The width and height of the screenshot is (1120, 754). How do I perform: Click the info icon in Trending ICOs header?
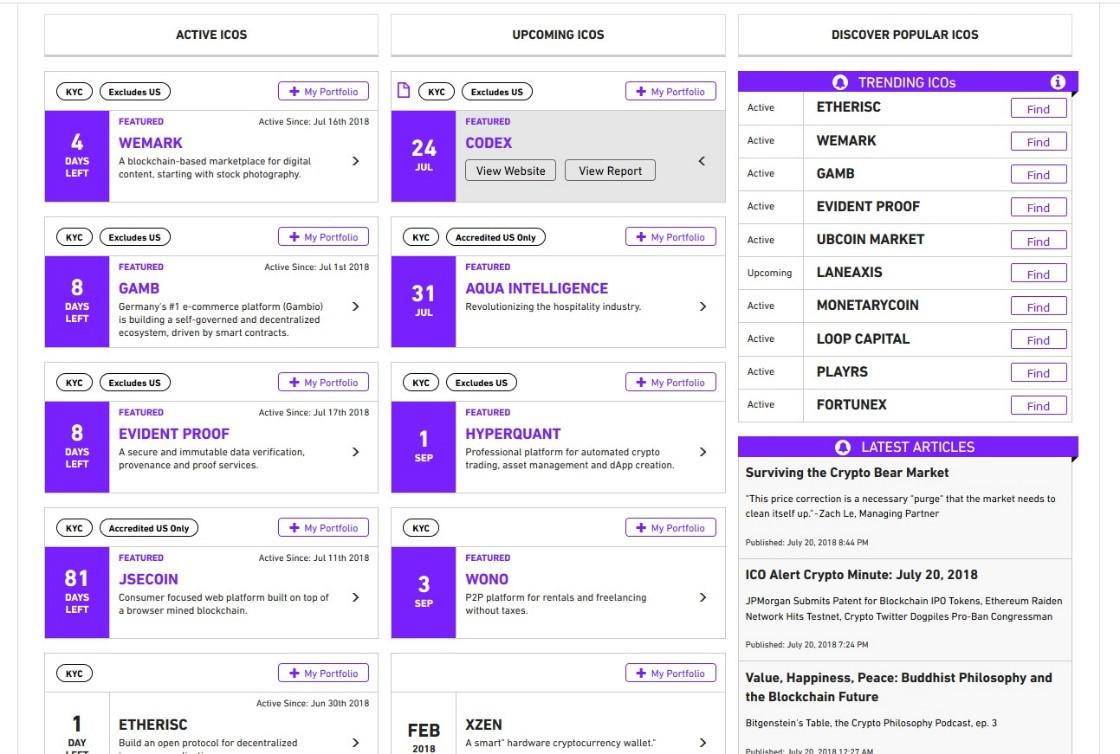1057,82
